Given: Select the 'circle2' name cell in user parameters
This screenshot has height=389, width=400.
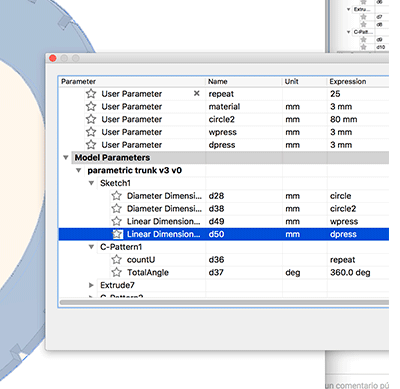Looking at the screenshot, I should click(222, 119).
